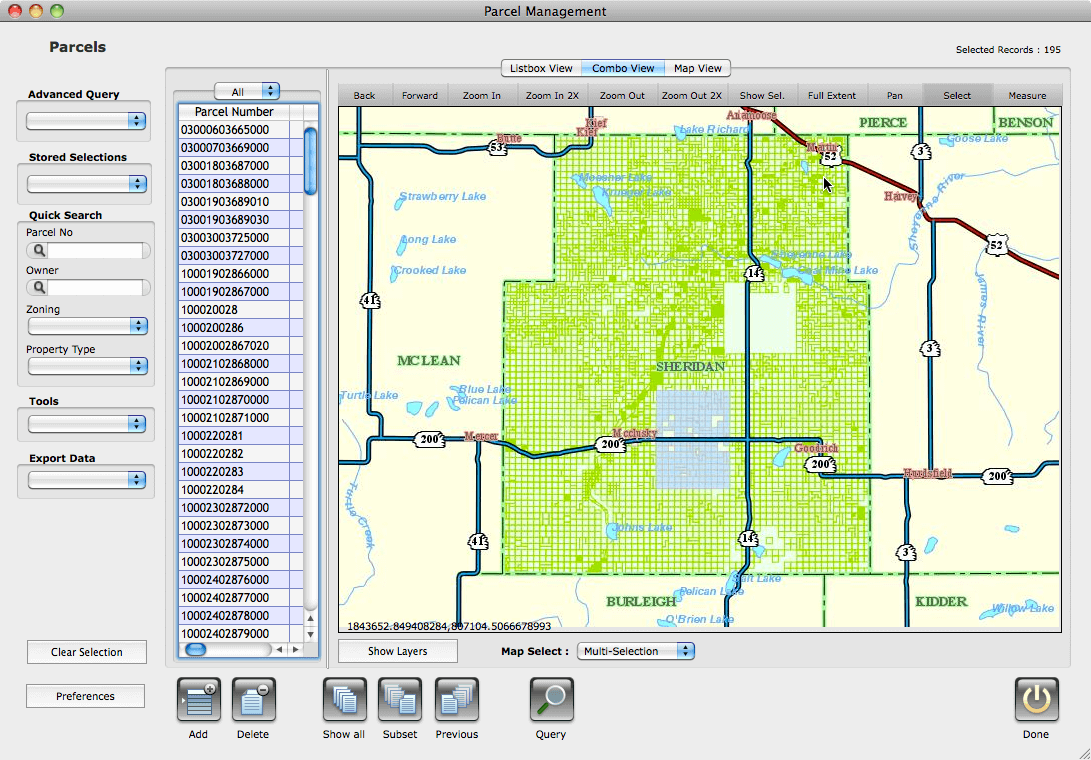Click the Previous records icon
This screenshot has width=1091, height=760.
click(x=456, y=699)
